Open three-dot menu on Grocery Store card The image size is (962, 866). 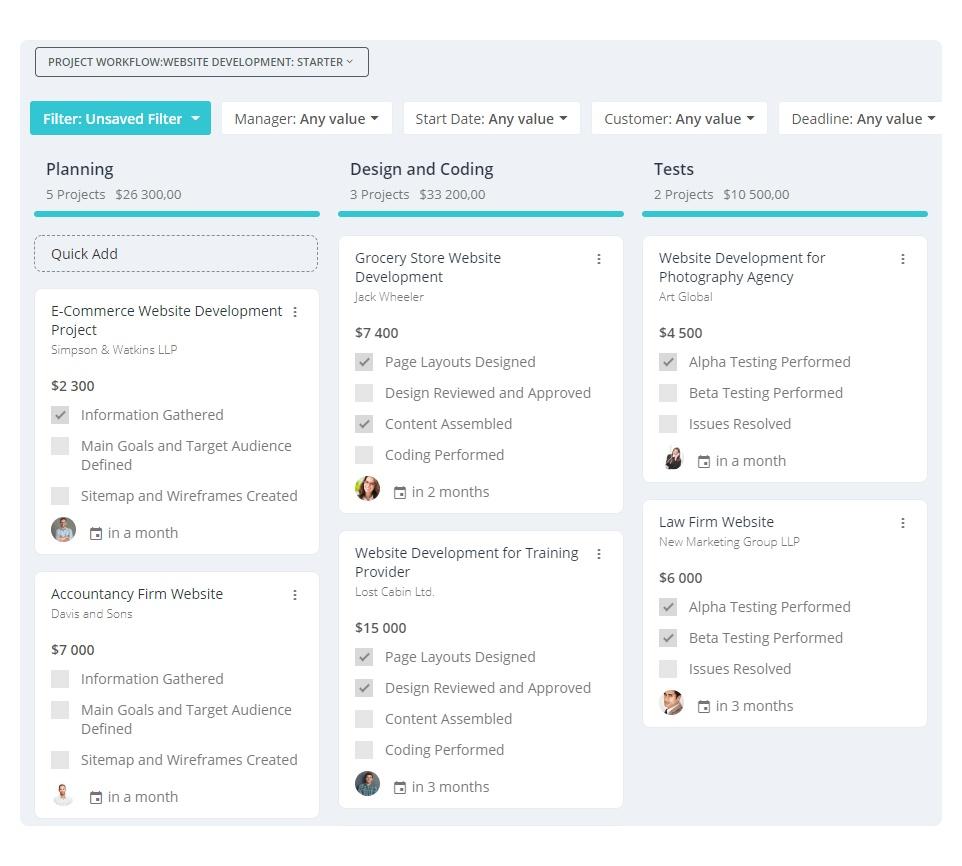599,259
